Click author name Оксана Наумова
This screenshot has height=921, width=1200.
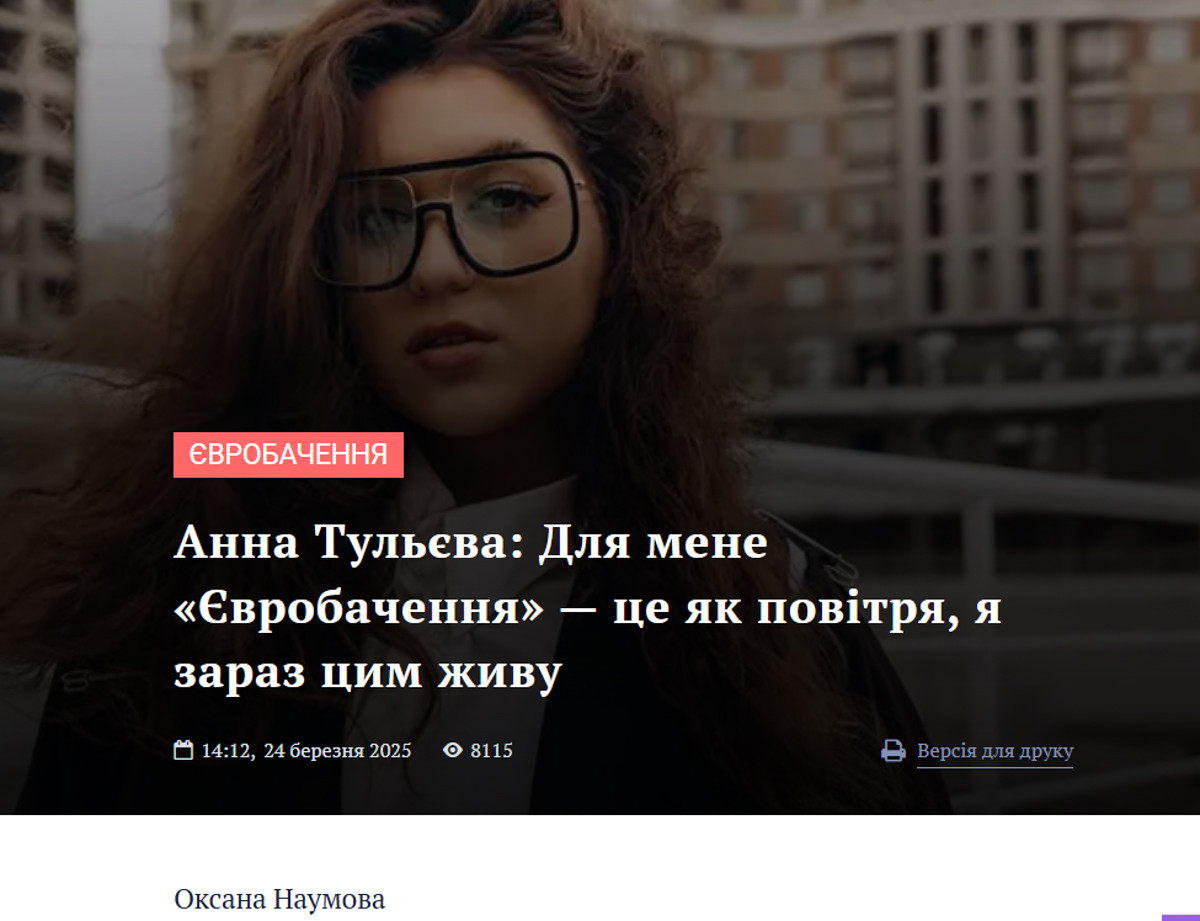click(x=279, y=899)
